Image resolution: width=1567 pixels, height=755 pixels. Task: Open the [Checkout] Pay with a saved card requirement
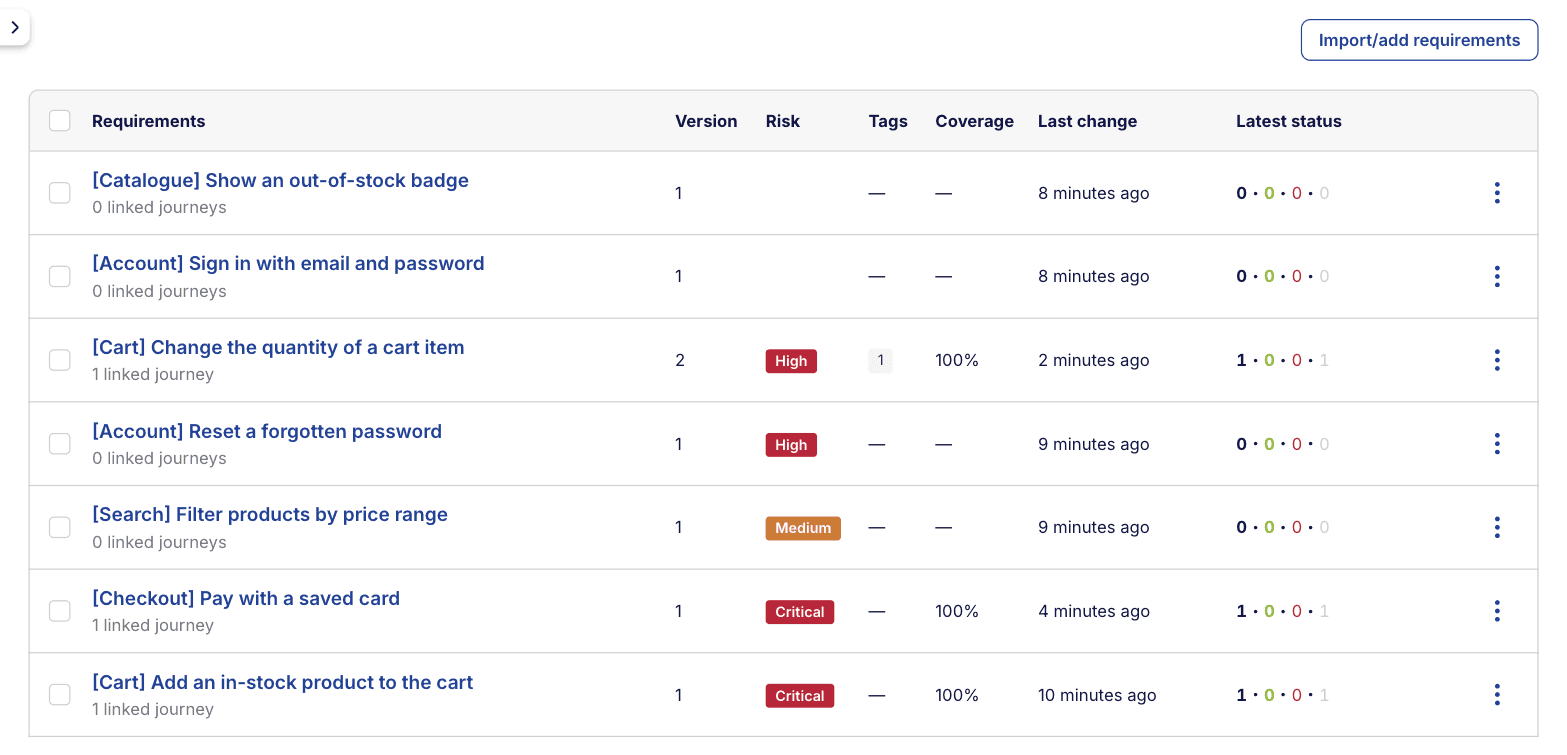tap(246, 599)
